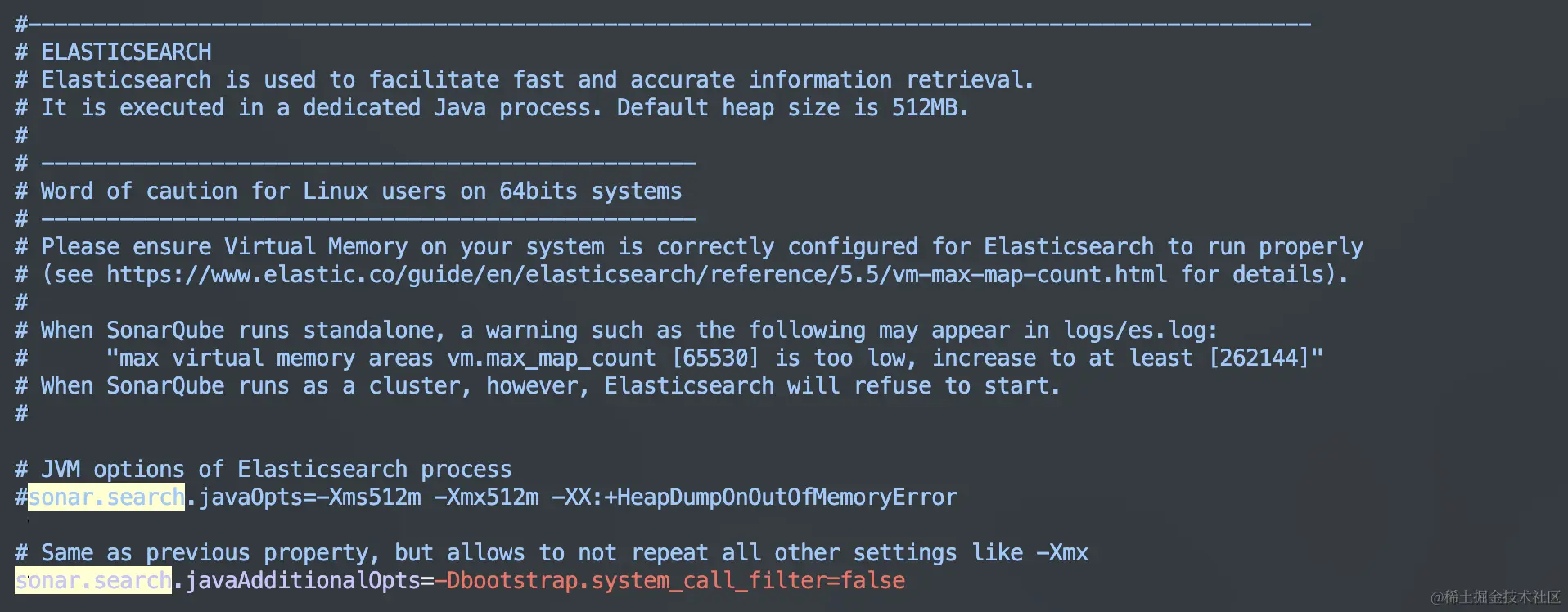Click the 512MB default heap size text

pos(929,107)
